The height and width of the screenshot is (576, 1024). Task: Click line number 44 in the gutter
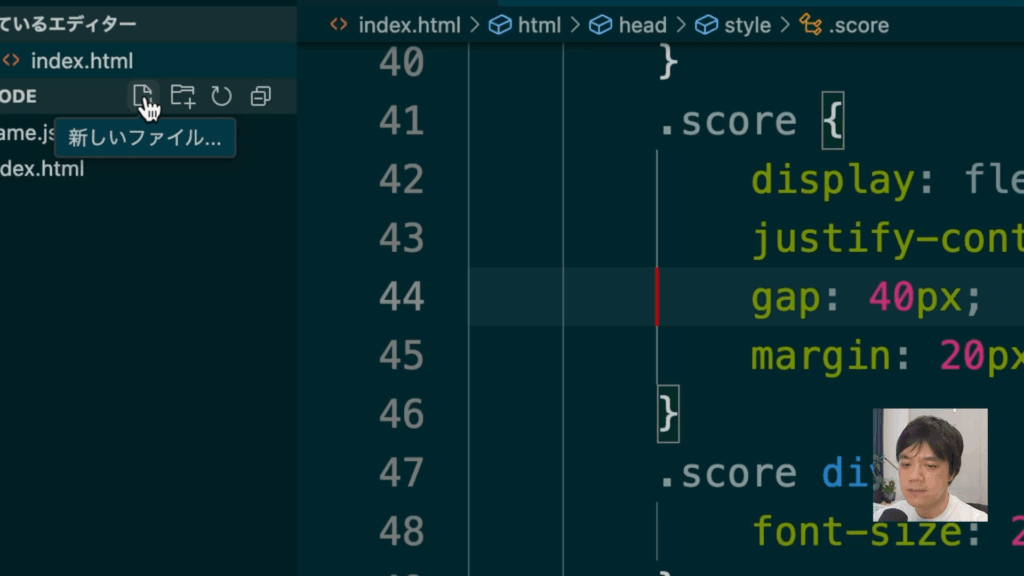(x=401, y=297)
